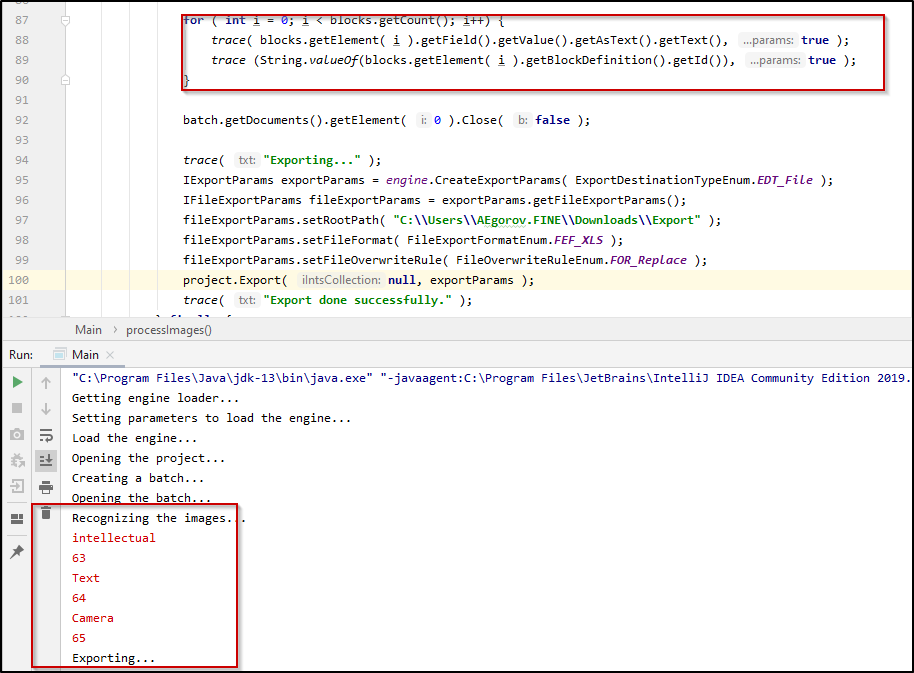Click "Export done successfully." string
Viewport: 914px width, 673px height.
357,300
